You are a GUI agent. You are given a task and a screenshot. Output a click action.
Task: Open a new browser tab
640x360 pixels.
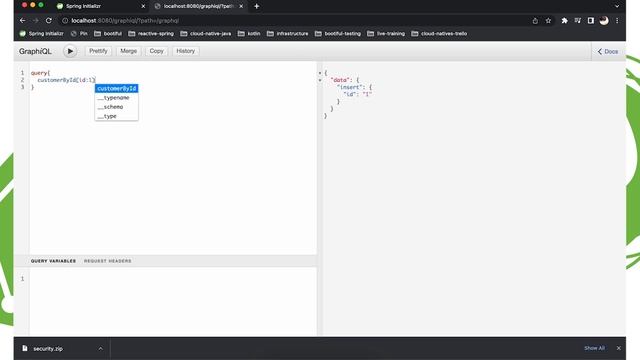(256, 6)
